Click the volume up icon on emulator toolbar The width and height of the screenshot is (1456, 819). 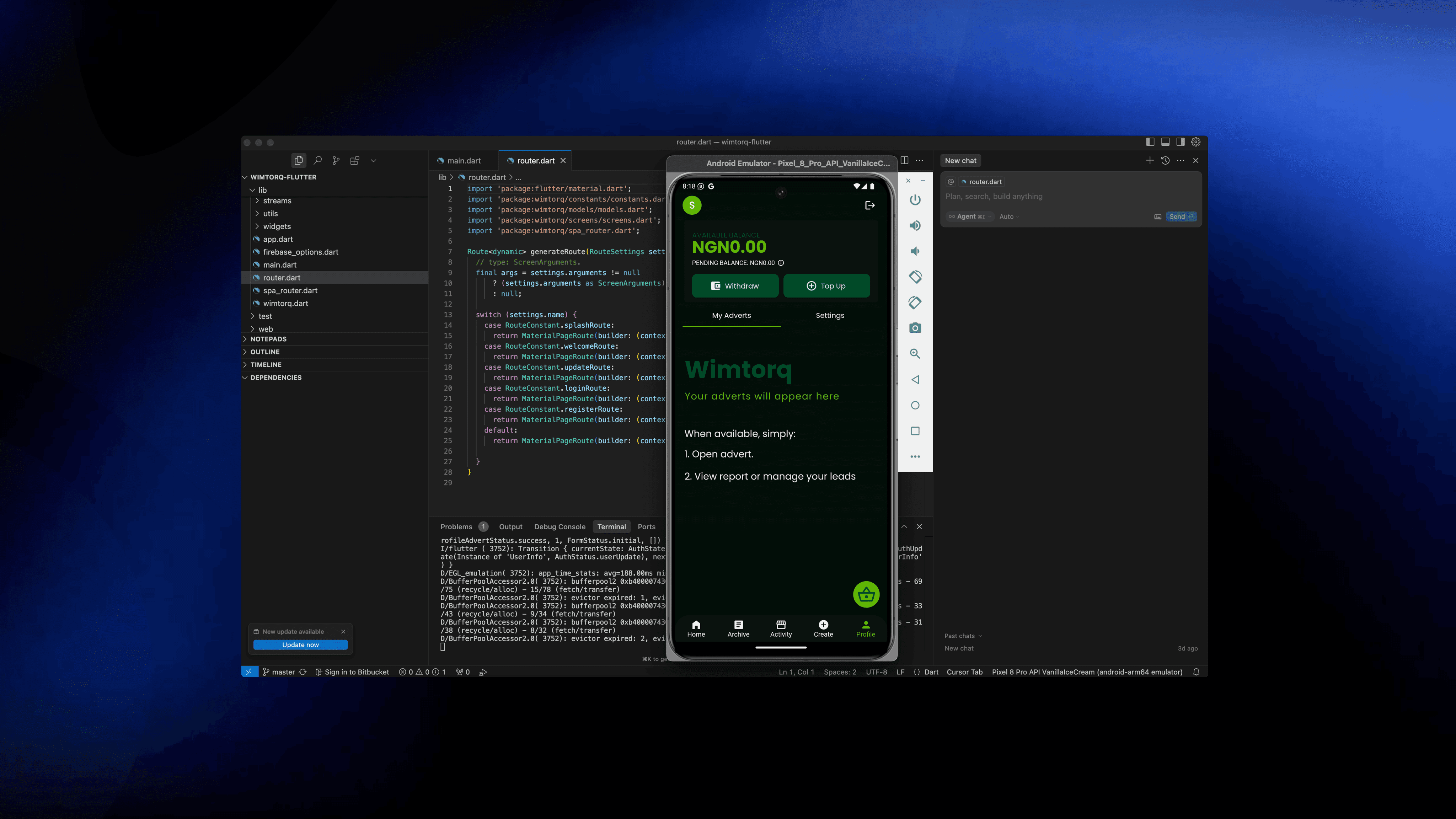915,225
